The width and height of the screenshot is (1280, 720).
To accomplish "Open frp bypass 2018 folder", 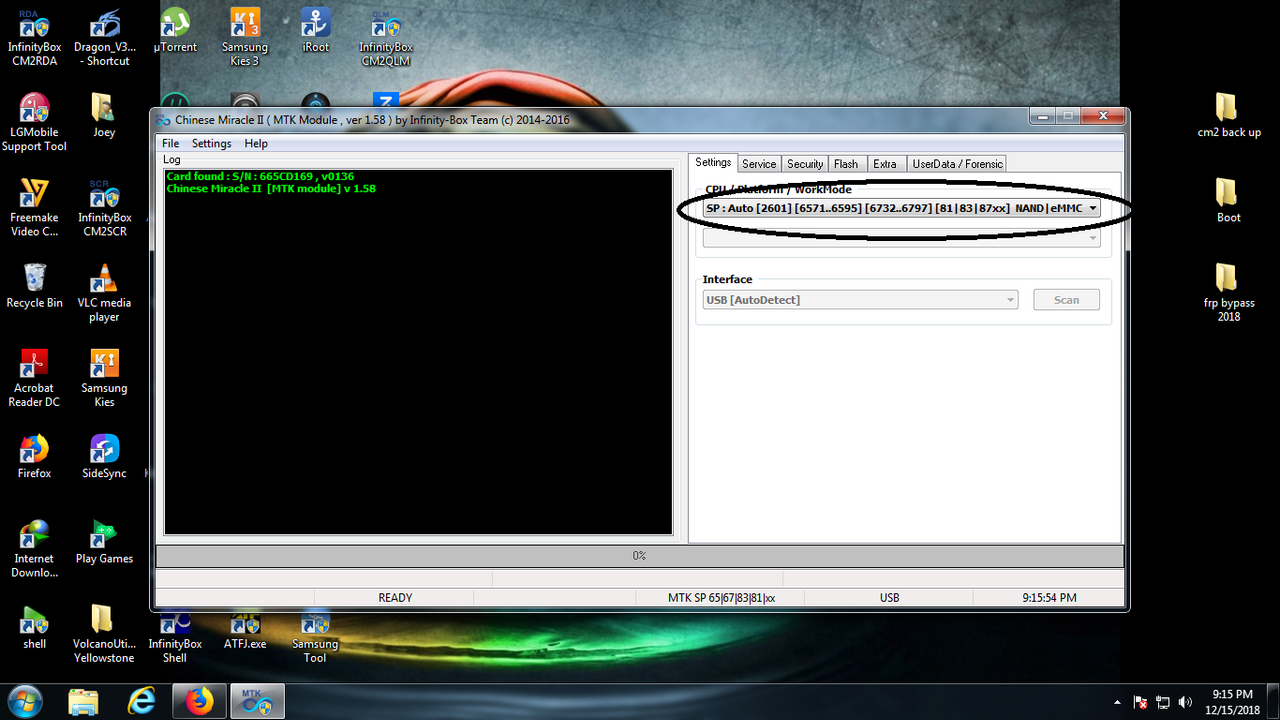I will [1229, 293].
